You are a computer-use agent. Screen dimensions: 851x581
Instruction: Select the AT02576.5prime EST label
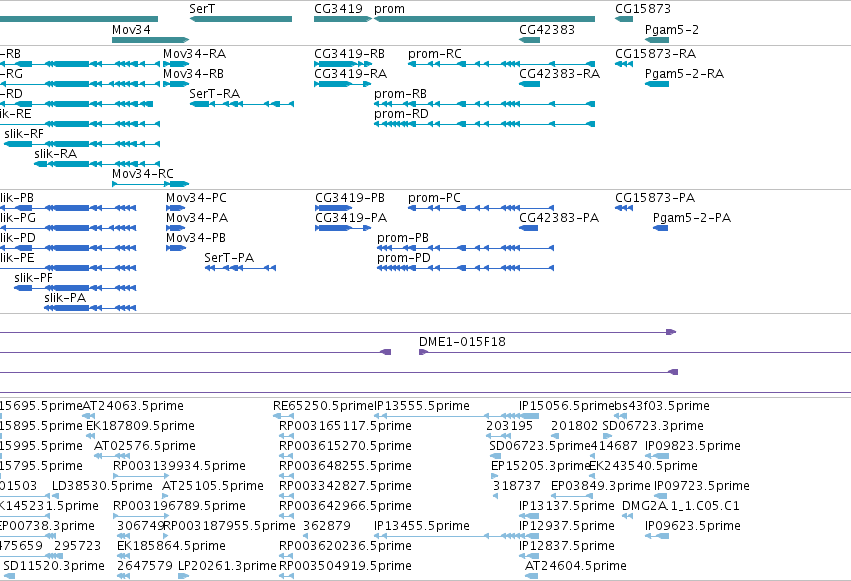[x=145, y=445]
